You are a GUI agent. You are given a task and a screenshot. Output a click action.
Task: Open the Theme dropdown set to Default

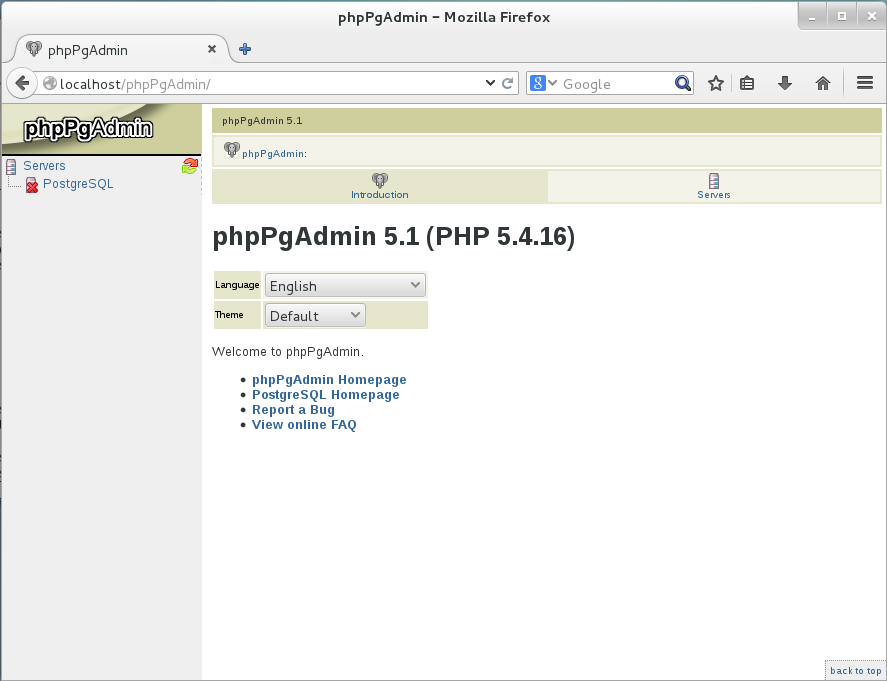(315, 316)
